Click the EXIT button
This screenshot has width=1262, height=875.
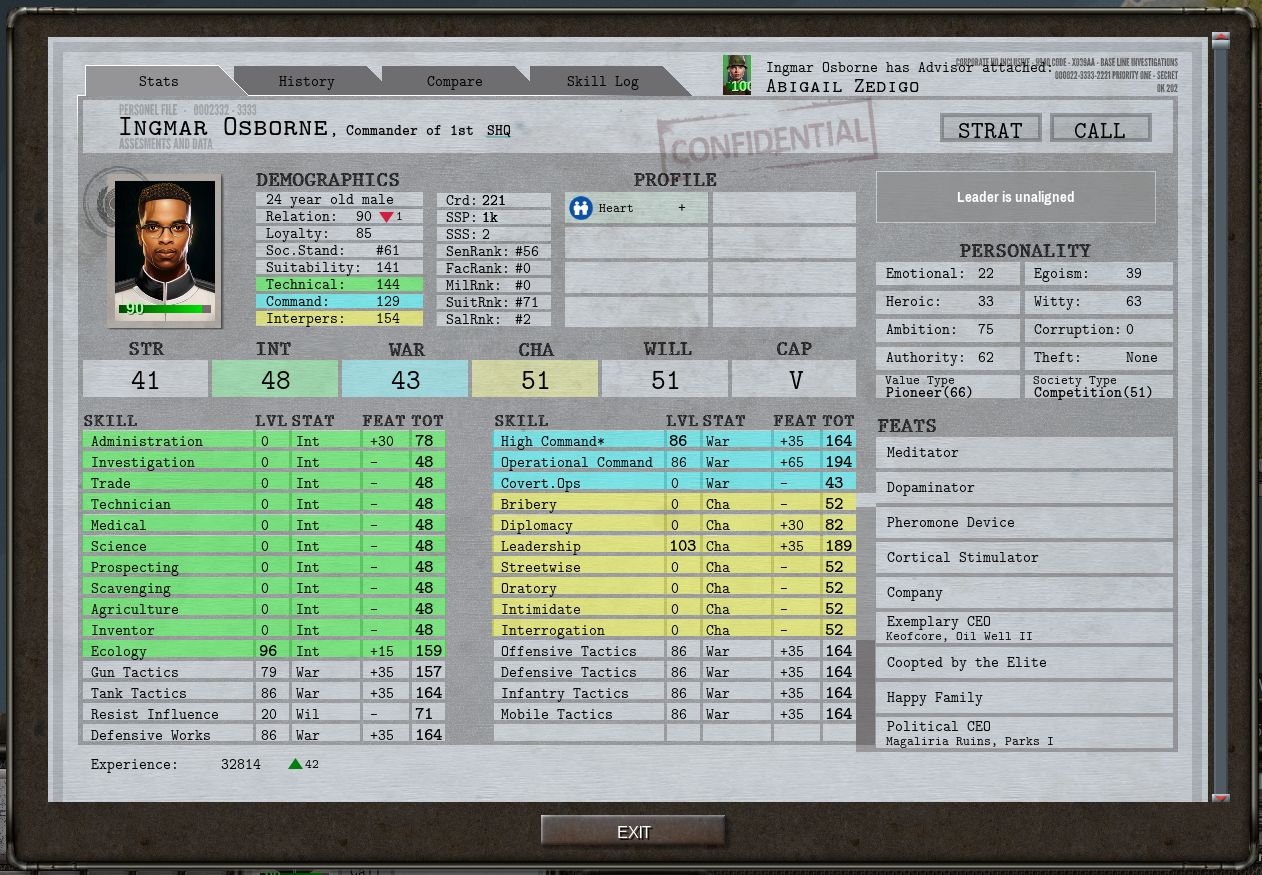click(633, 832)
